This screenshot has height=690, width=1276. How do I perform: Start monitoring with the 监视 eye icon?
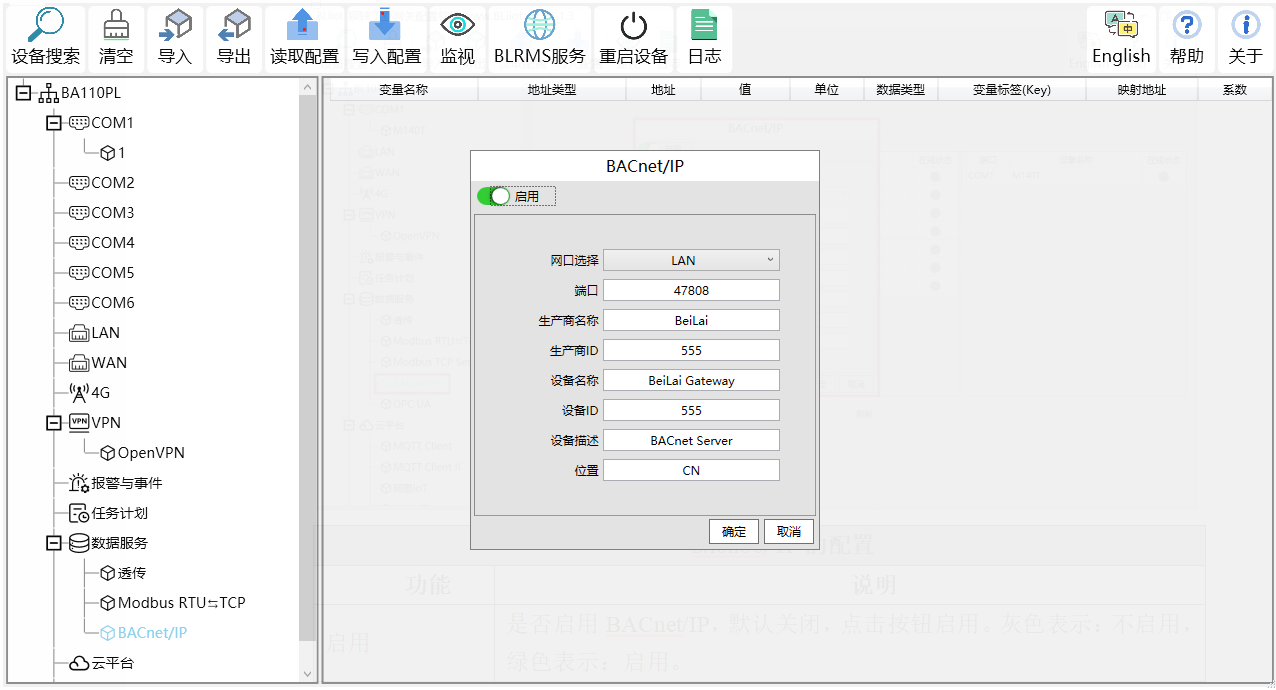[x=458, y=37]
